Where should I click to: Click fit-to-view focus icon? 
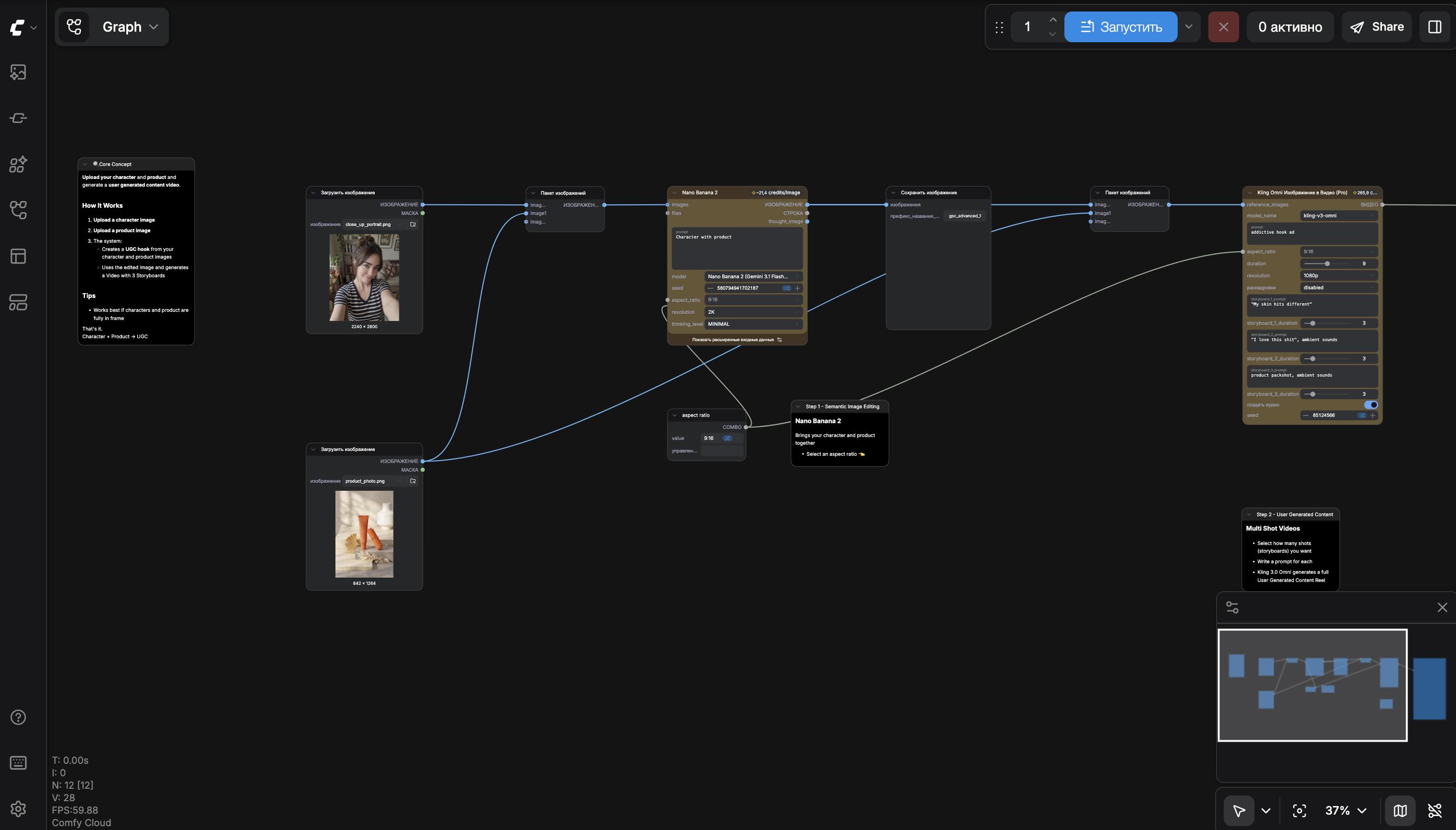(1299, 811)
